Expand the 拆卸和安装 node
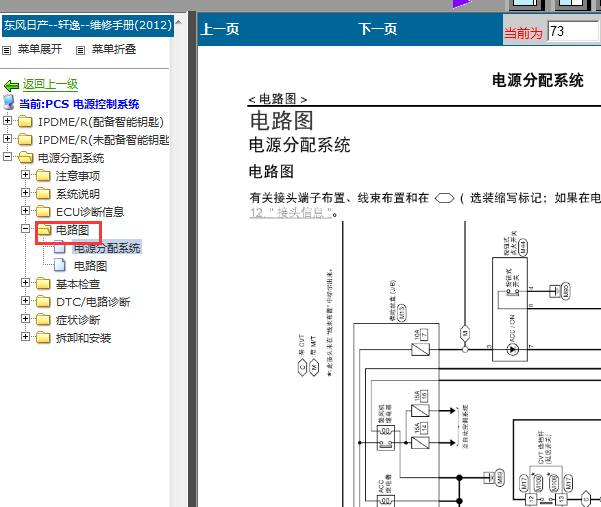The height and width of the screenshot is (507, 601). pos(25,336)
